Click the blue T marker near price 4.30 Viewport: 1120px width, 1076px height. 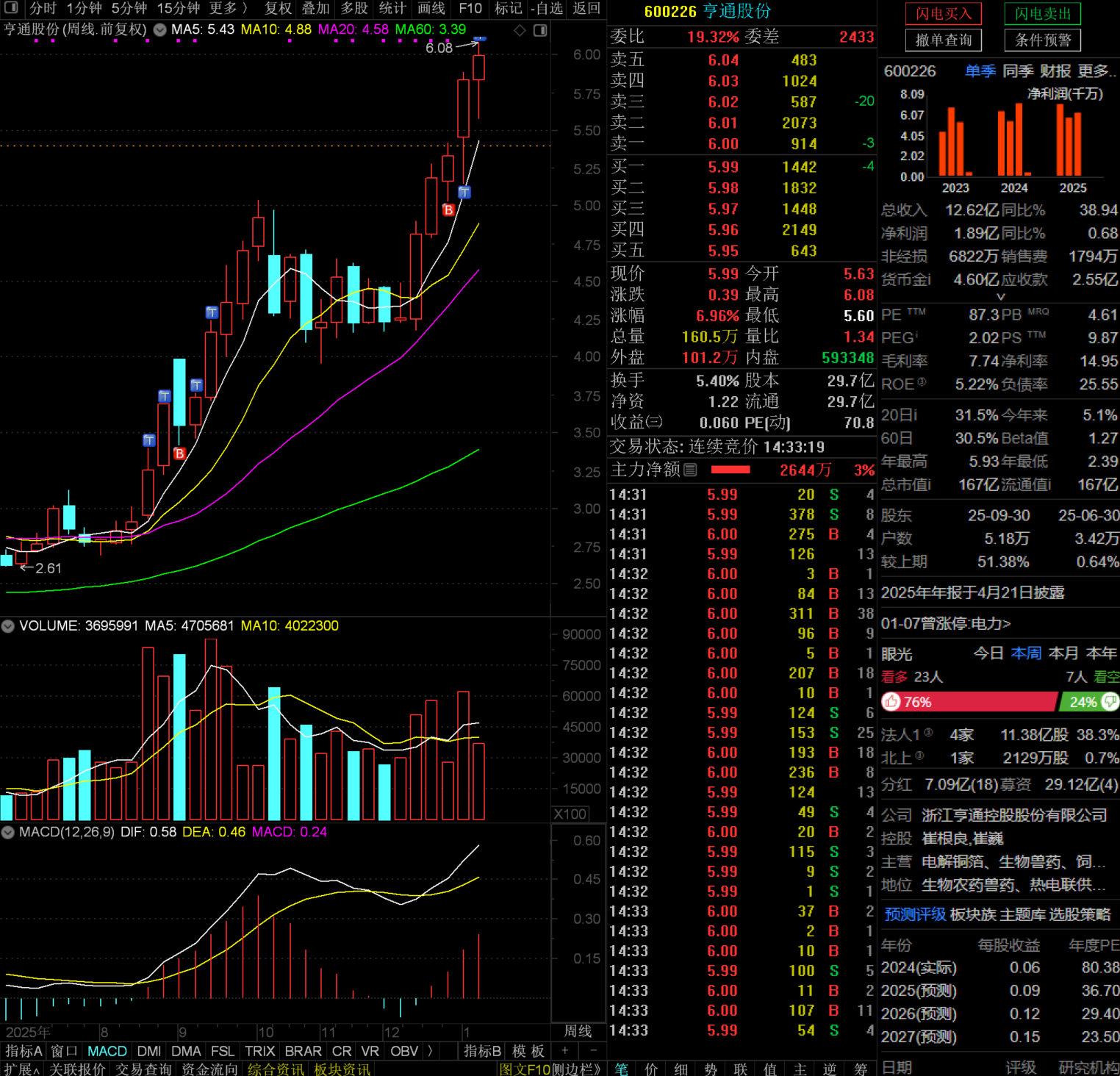click(212, 312)
